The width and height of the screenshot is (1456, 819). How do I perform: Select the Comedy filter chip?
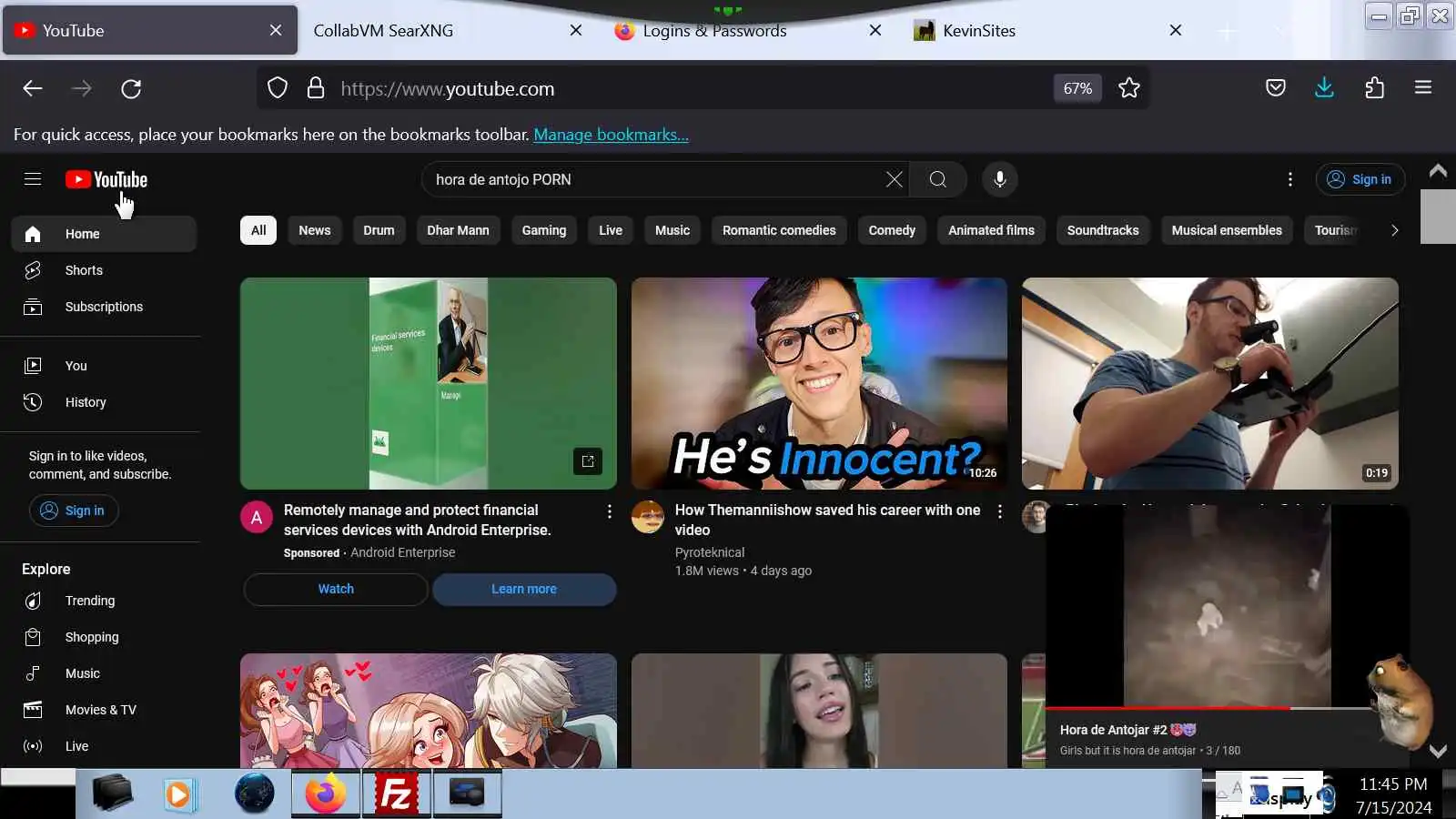click(x=892, y=230)
